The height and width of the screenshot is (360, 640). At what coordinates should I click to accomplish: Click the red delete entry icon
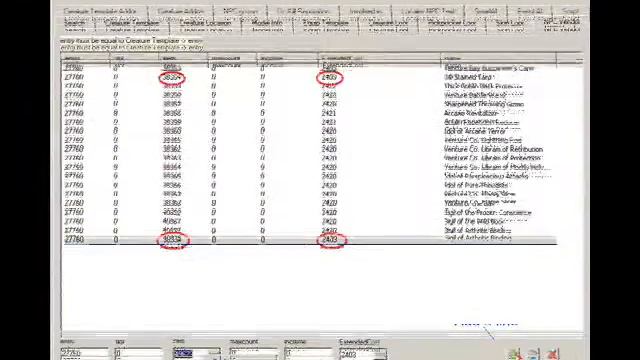[x=553, y=354]
